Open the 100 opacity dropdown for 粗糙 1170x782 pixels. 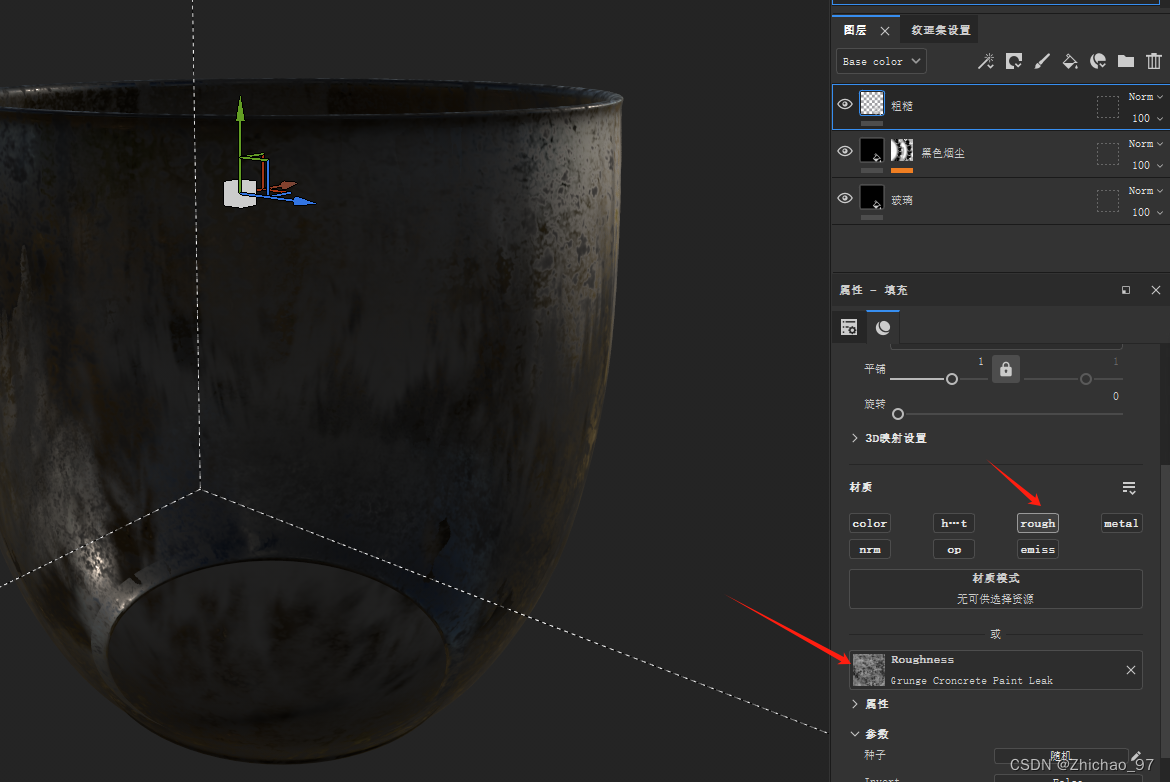1147,119
